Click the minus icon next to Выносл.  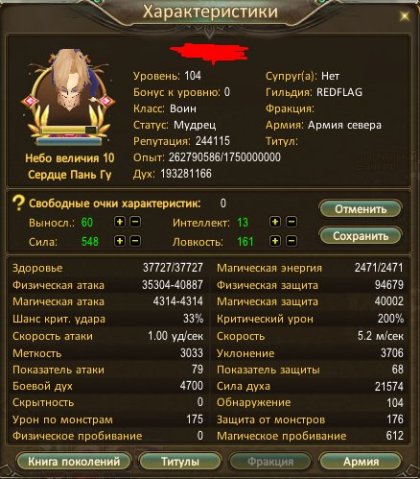(x=135, y=222)
